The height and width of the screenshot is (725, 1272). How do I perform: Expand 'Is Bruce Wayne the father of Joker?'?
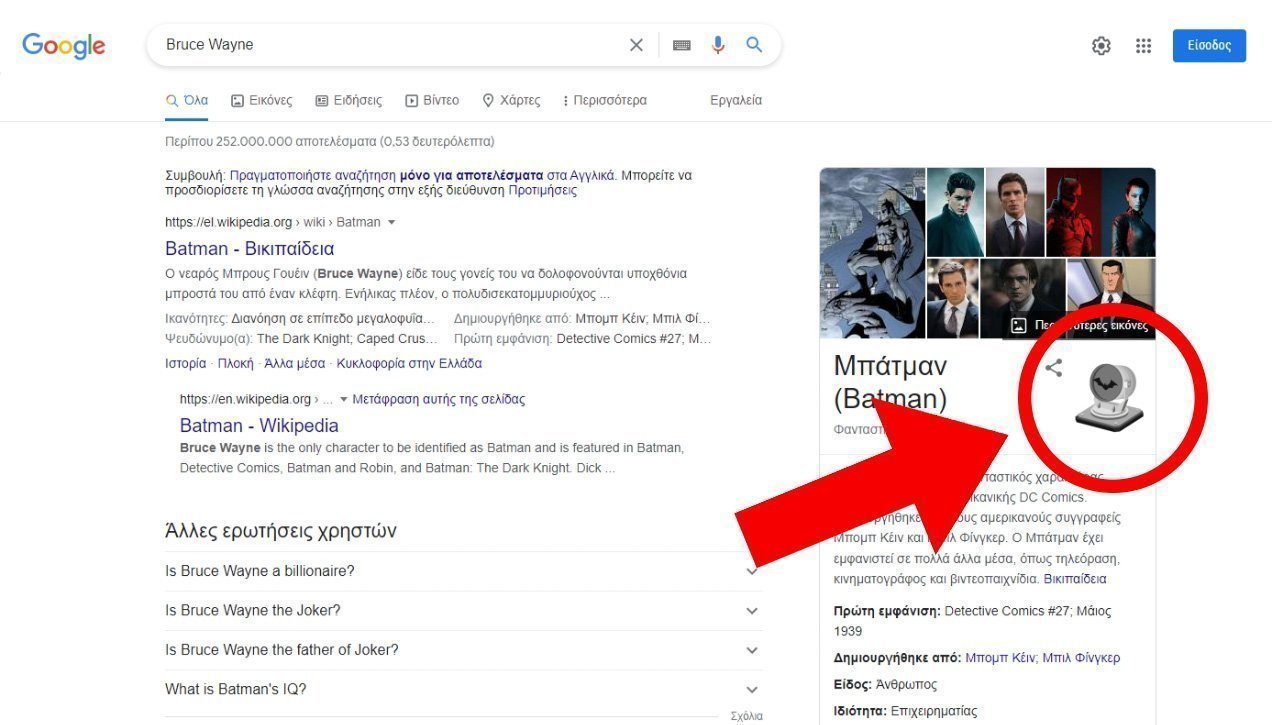click(x=464, y=650)
